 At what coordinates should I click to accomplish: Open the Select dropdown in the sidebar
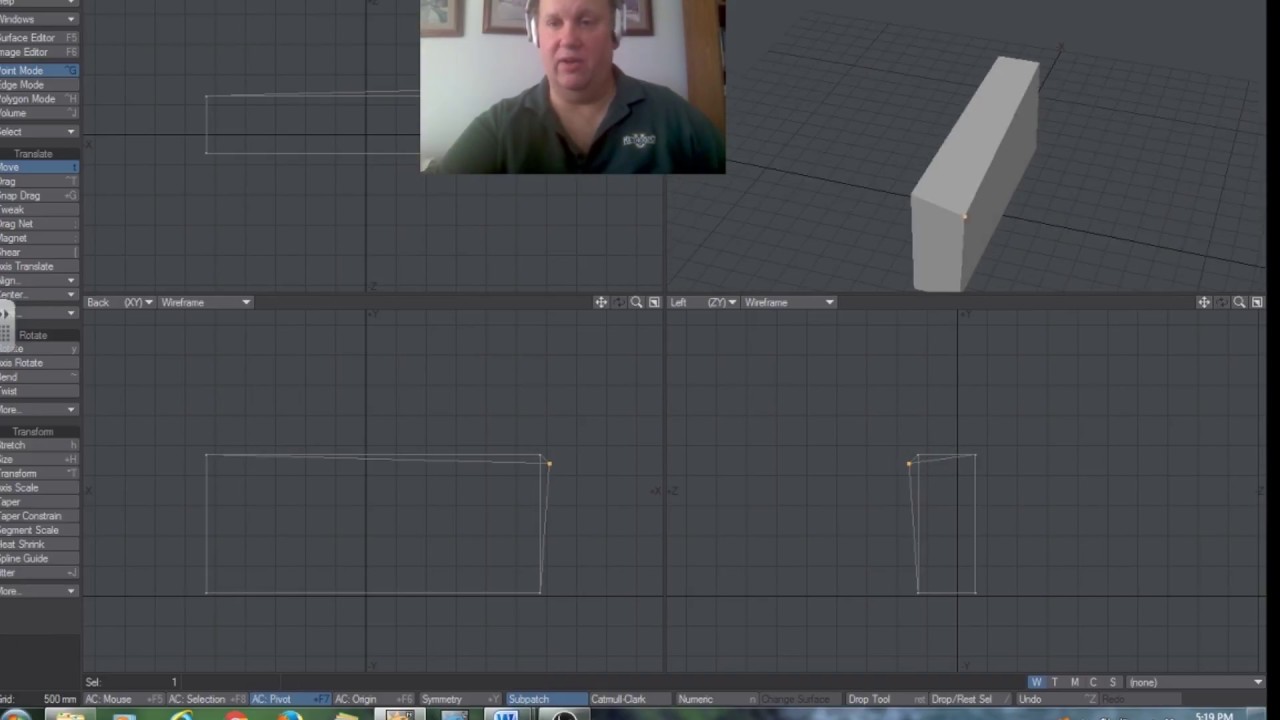(39, 132)
